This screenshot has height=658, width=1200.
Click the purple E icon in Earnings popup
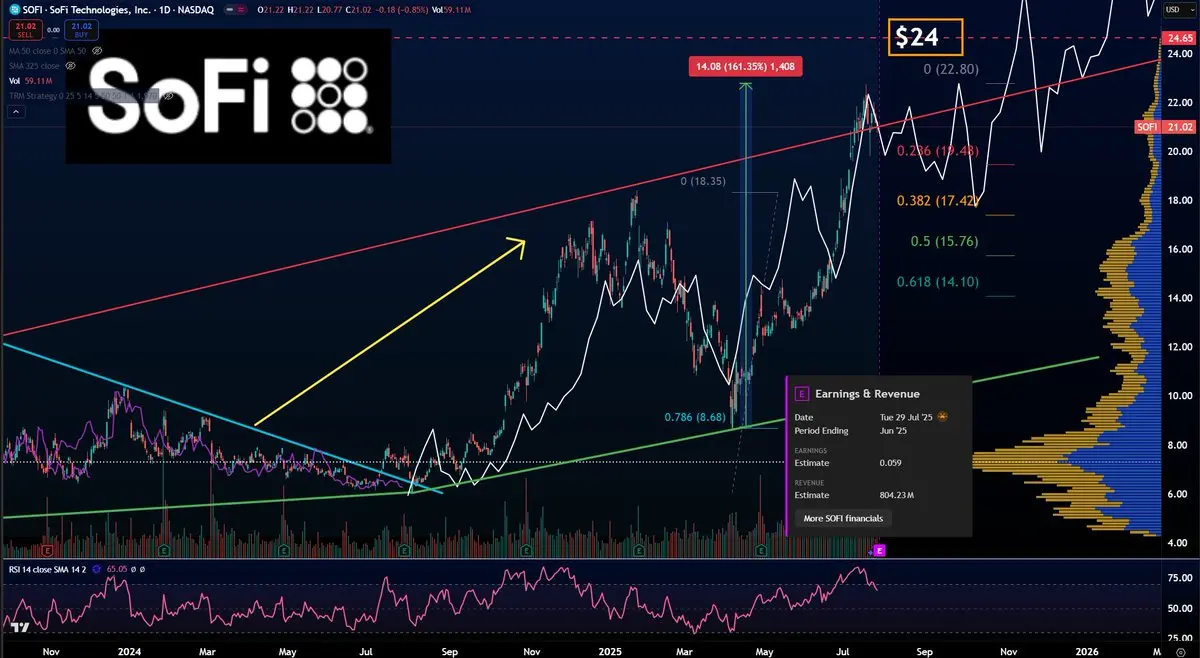(x=801, y=394)
